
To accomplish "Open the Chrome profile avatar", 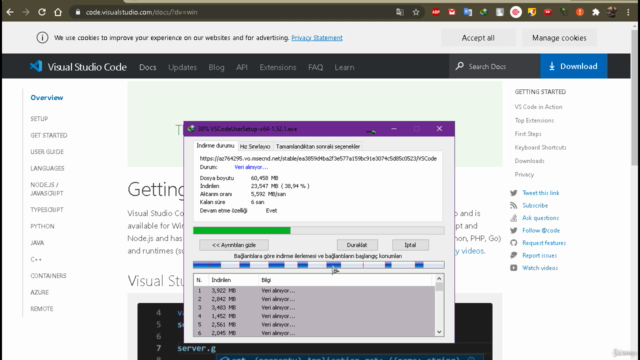I will tap(612, 12).
